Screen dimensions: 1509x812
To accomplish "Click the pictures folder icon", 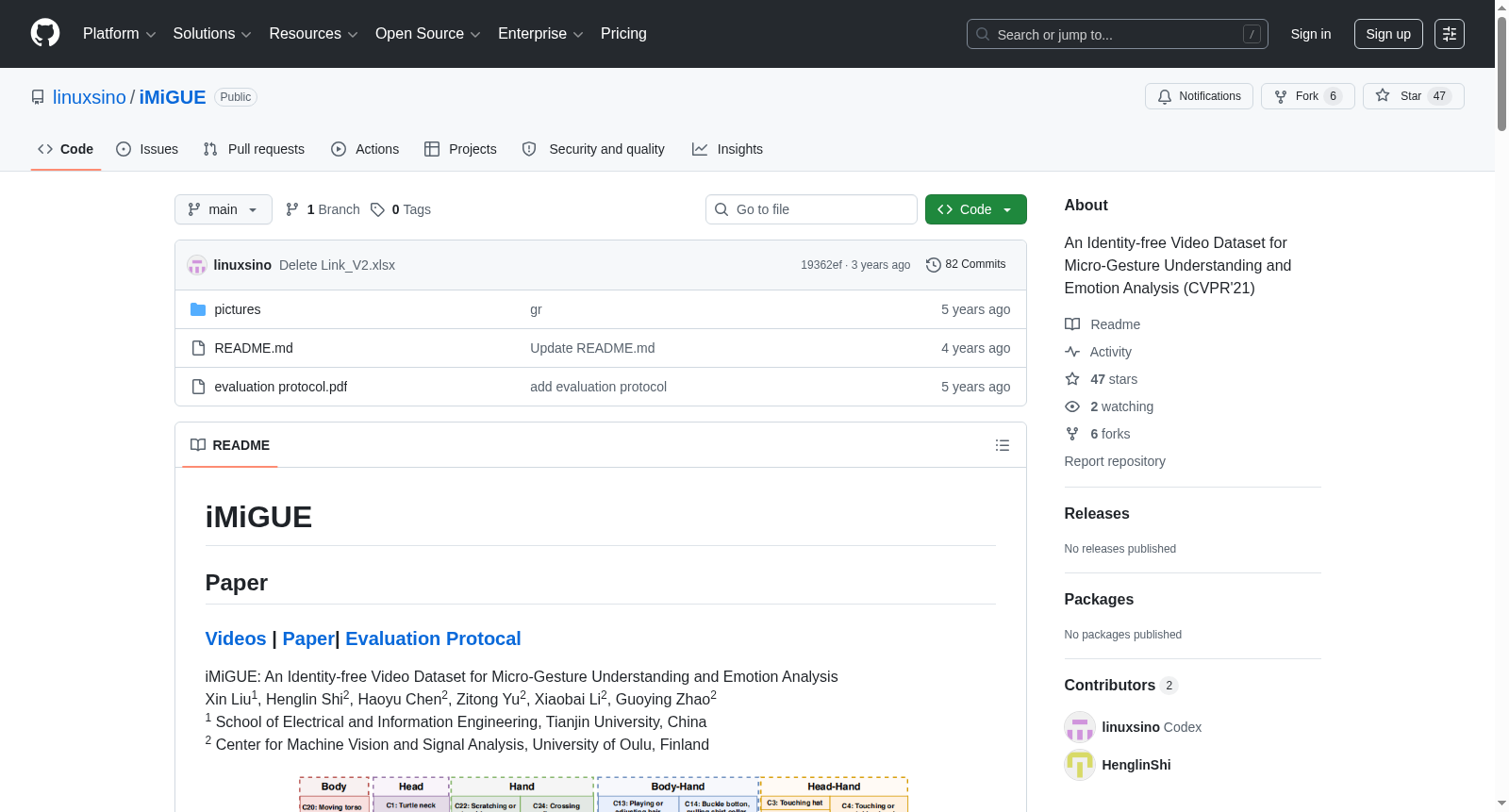I will (198, 309).
